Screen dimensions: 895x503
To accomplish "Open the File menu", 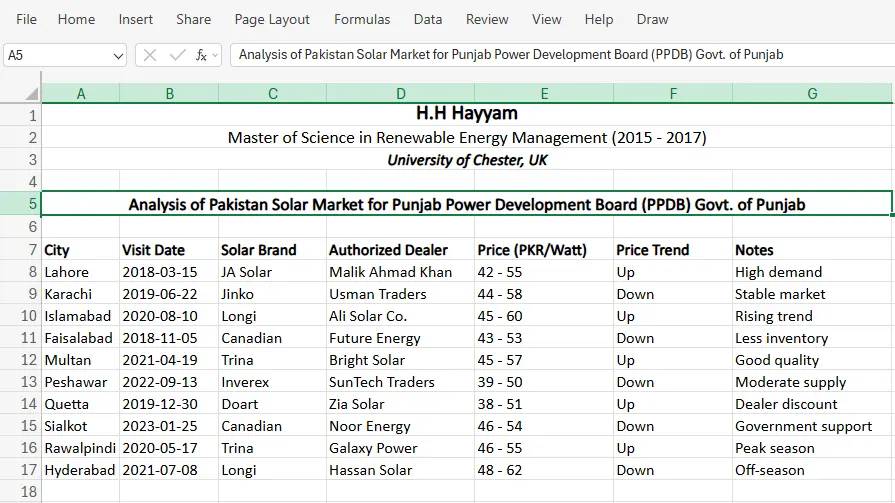I will click(x=26, y=19).
